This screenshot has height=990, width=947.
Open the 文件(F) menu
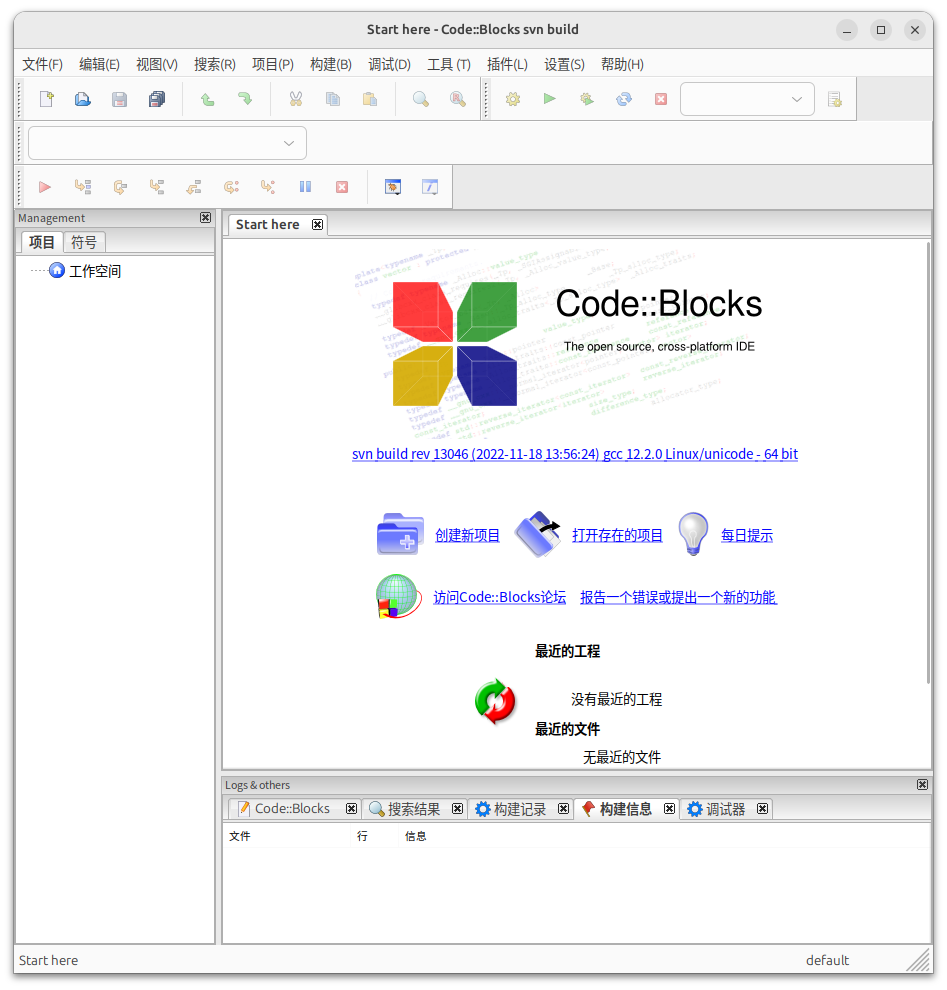[42, 64]
